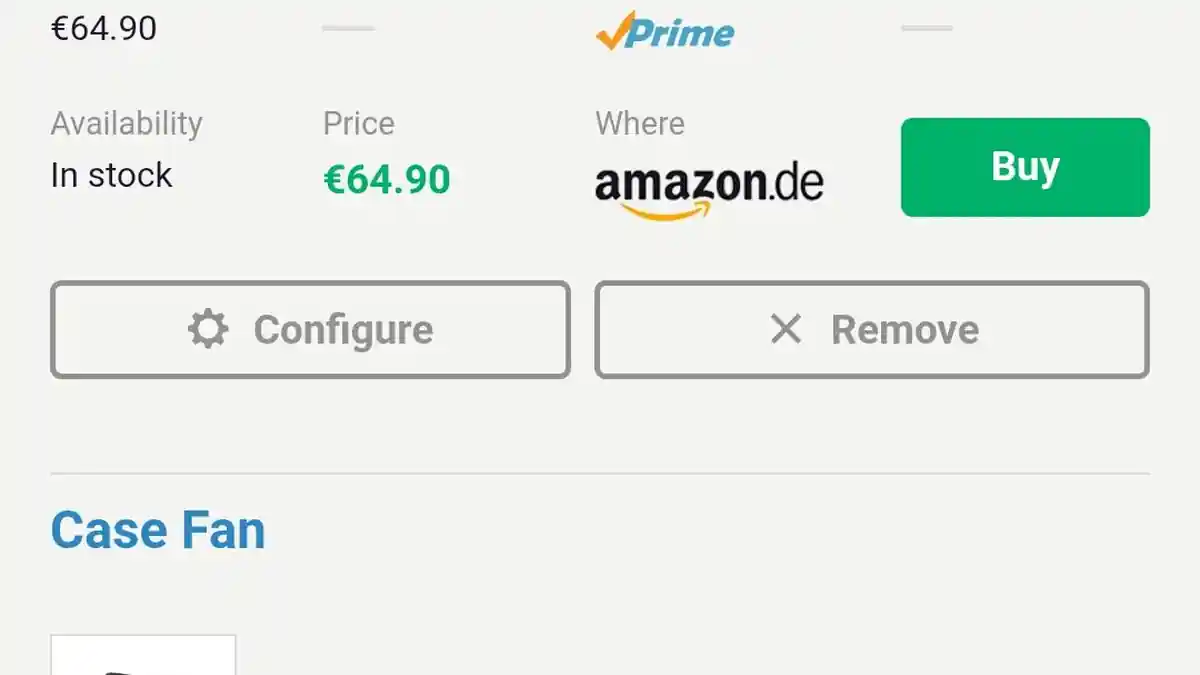This screenshot has width=1200, height=675.
Task: Click the gear icon on Configure
Action: click(208, 329)
